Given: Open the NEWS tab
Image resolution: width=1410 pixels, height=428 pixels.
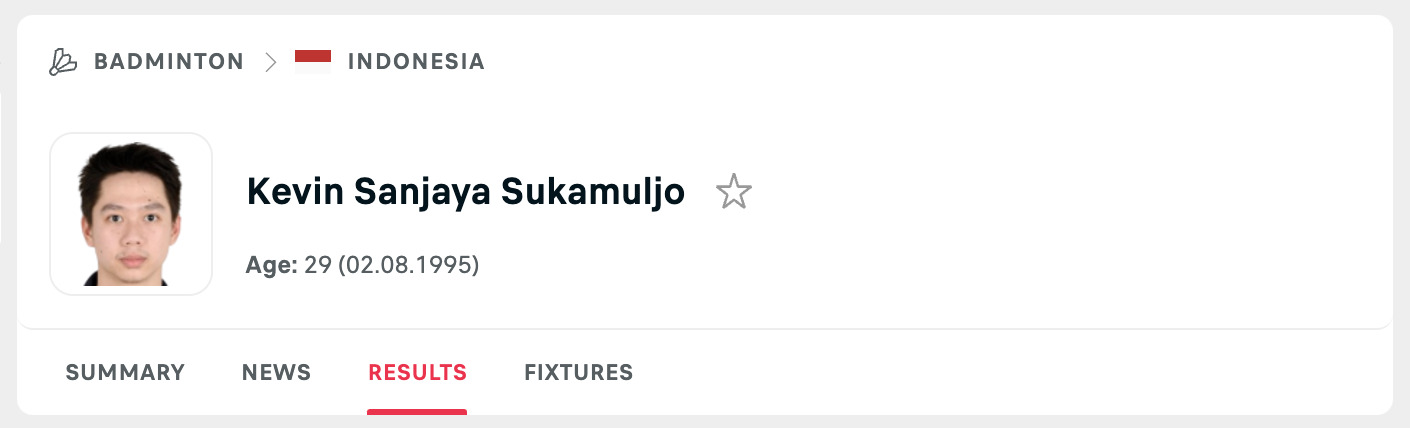Looking at the screenshot, I should coord(276,373).
